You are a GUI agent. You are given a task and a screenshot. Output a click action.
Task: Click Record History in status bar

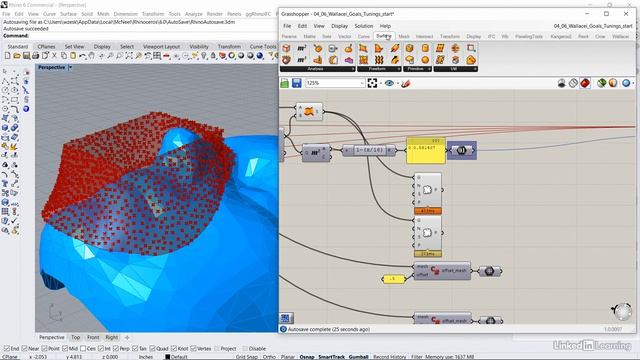[390, 357]
